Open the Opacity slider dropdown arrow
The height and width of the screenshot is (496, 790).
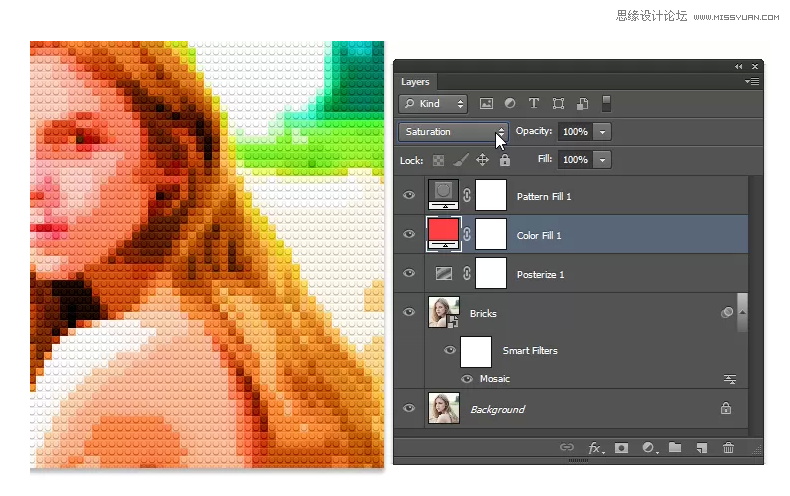(x=602, y=132)
